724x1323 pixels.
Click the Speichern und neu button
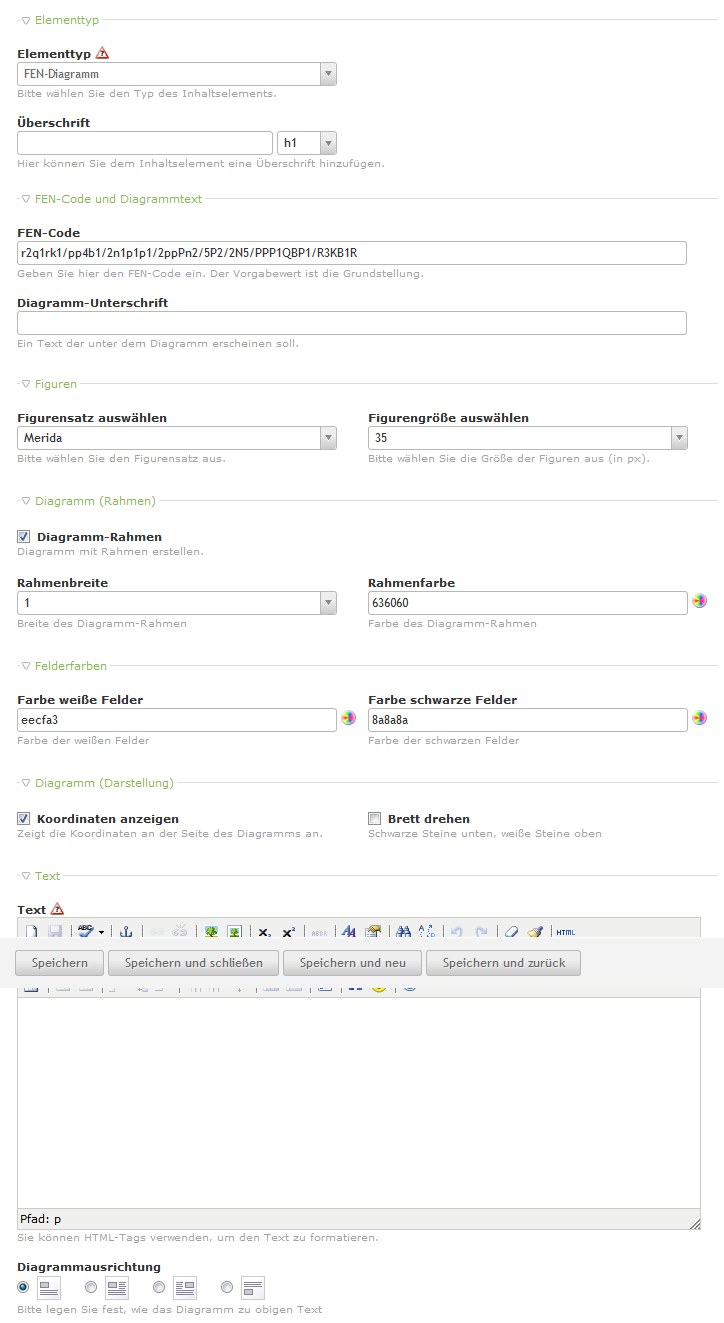coord(352,963)
